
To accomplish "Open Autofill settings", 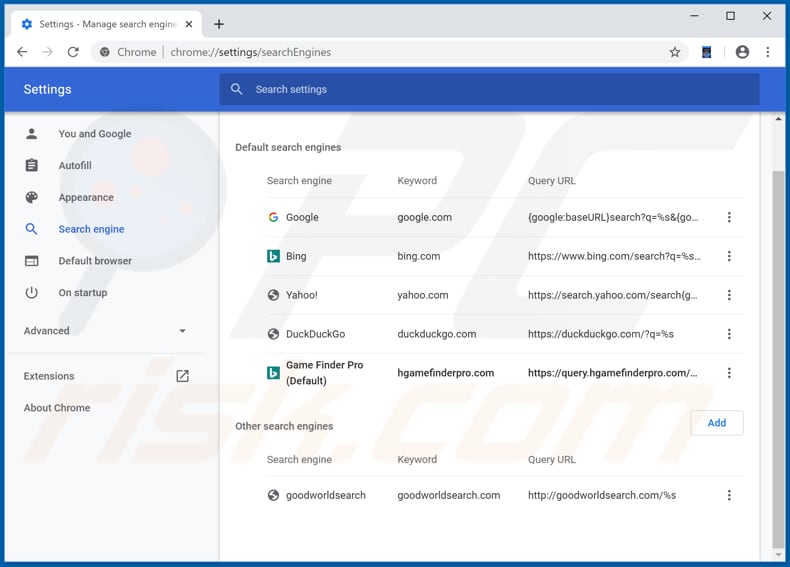I will [75, 165].
